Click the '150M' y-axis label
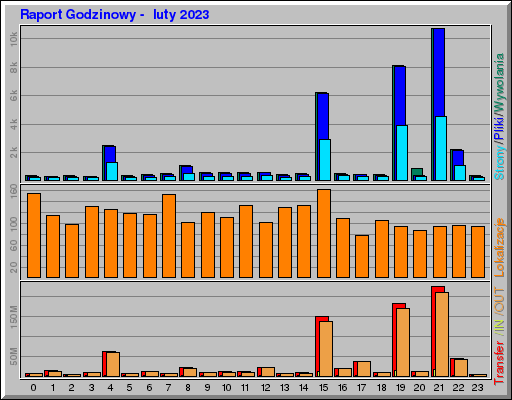Image resolution: width=512 pixels, height=400 pixels. click(14, 317)
